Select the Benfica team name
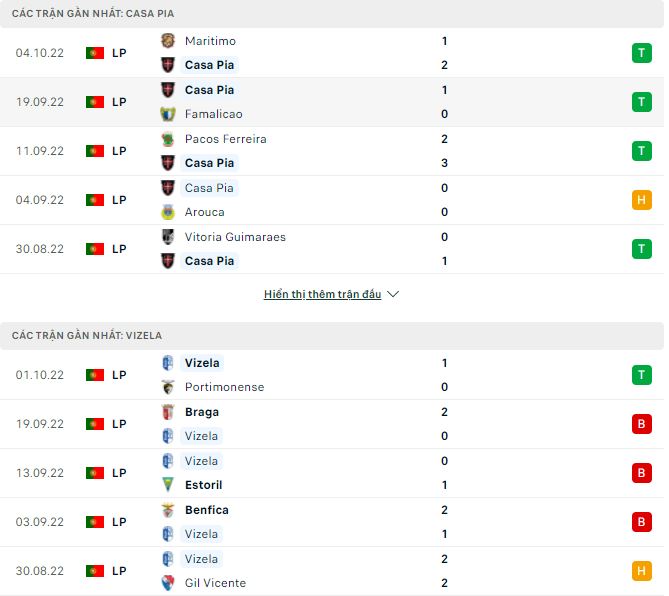Image resolution: width=669 pixels, height=596 pixels. click(x=207, y=510)
